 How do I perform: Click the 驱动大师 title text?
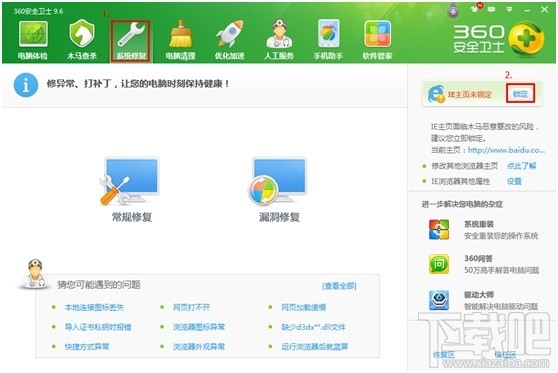[x=479, y=295]
